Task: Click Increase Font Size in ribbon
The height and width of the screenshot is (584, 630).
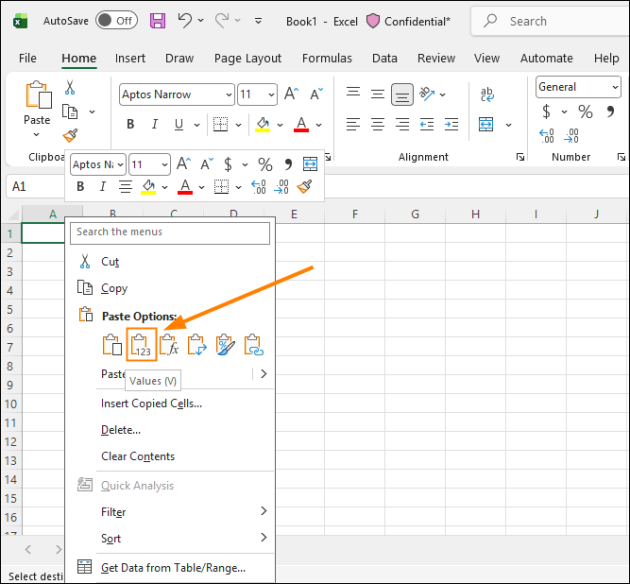Action: [291, 94]
